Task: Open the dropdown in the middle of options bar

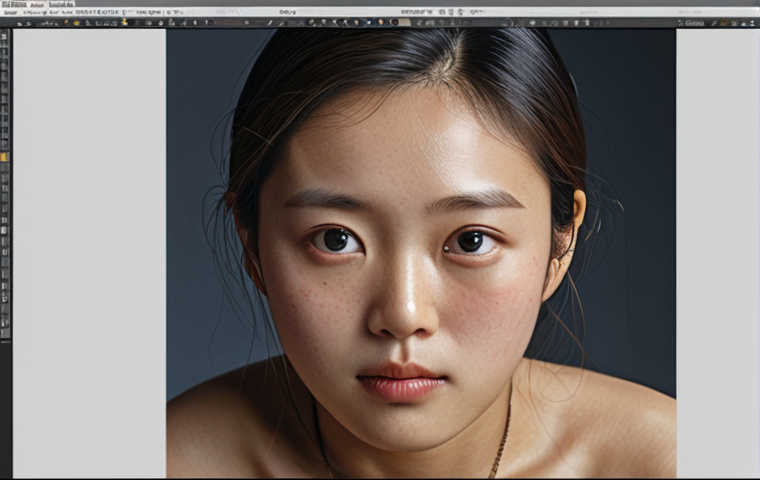Action: coord(288,12)
